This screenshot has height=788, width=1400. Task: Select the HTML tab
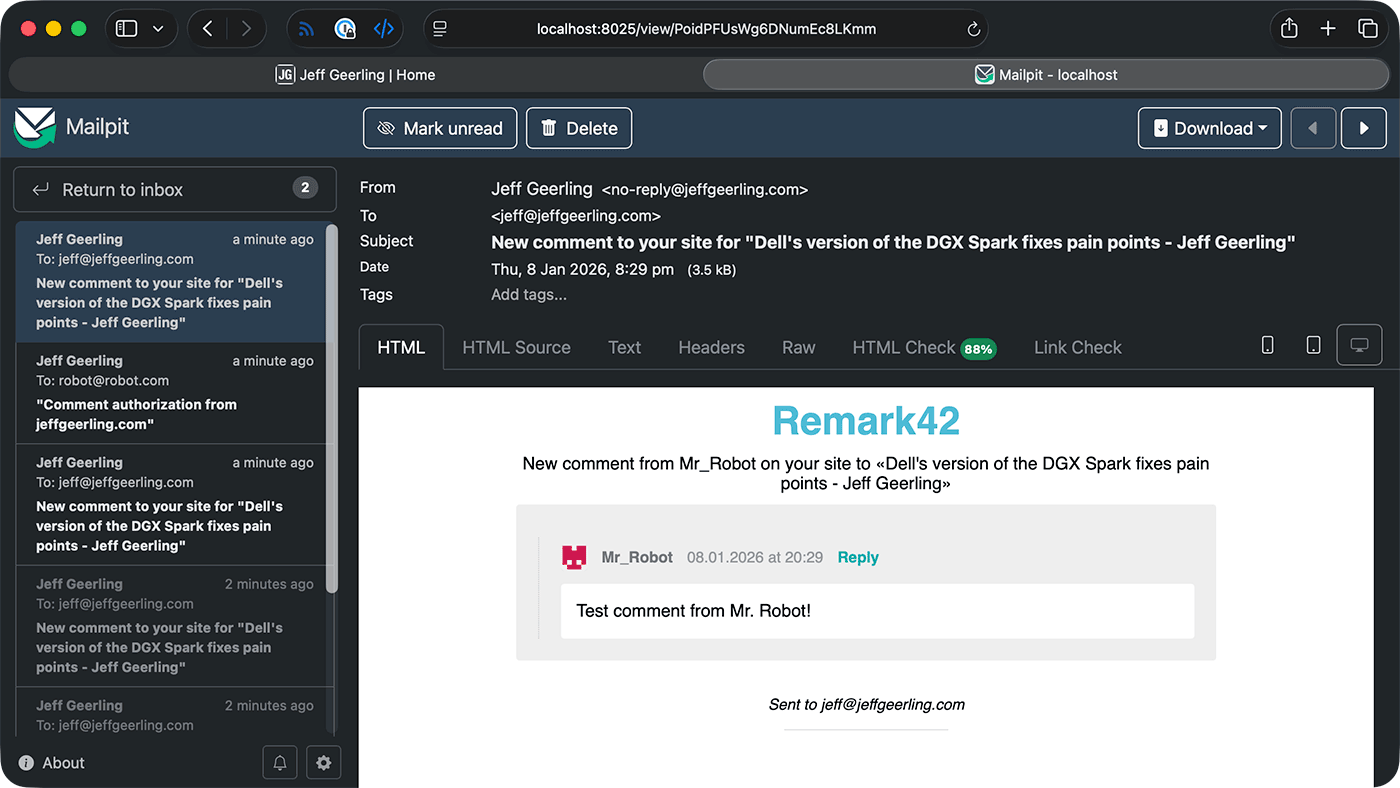coord(401,347)
